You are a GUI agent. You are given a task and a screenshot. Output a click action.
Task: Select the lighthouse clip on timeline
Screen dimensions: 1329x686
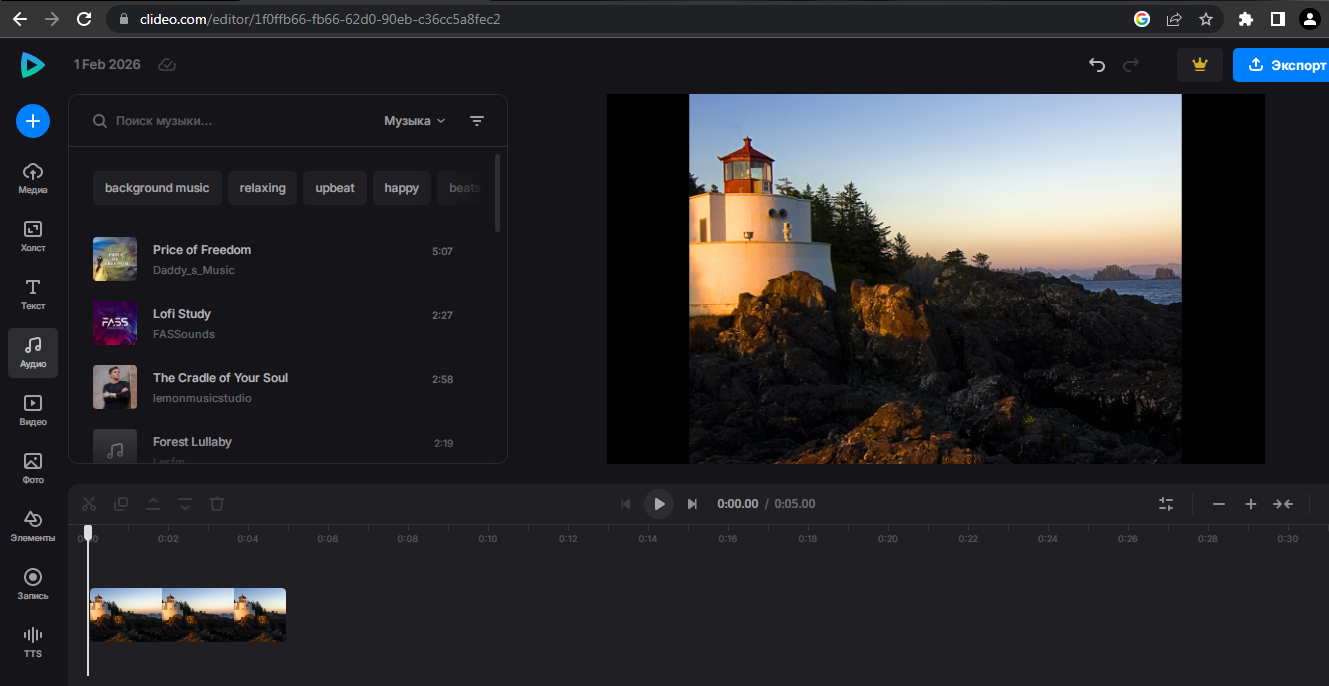[187, 615]
